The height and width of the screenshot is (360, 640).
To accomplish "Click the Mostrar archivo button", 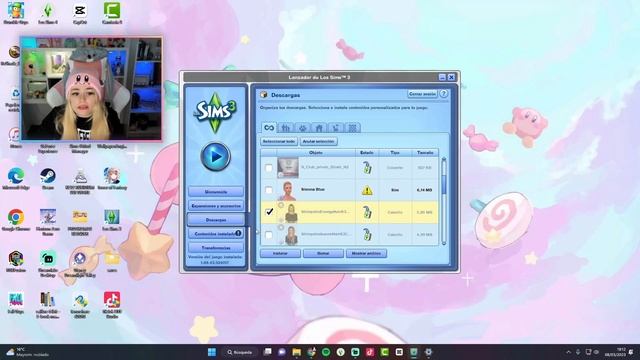I will coord(366,253).
